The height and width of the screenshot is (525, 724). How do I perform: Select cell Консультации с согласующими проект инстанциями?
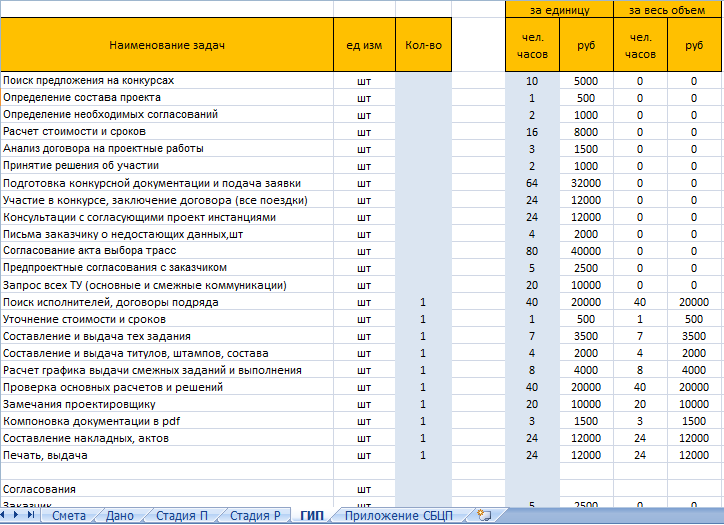pyautogui.click(x=167, y=217)
